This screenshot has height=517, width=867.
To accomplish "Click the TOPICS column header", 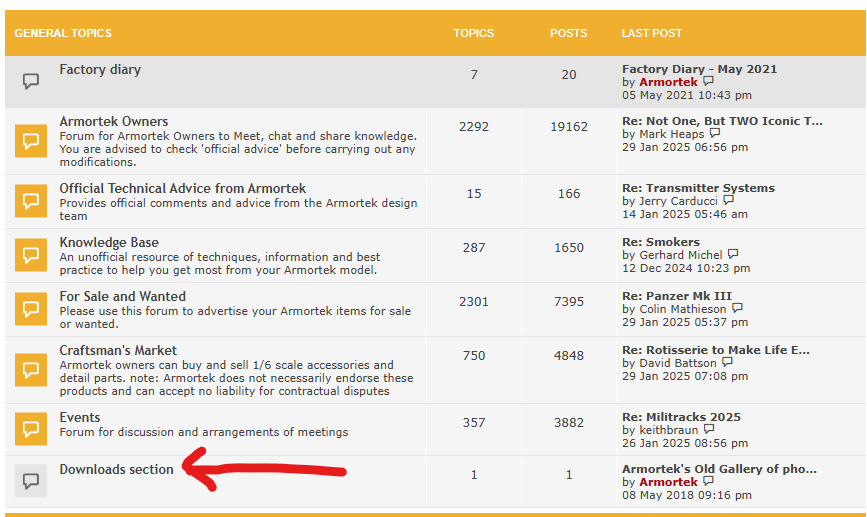I will (474, 33).
